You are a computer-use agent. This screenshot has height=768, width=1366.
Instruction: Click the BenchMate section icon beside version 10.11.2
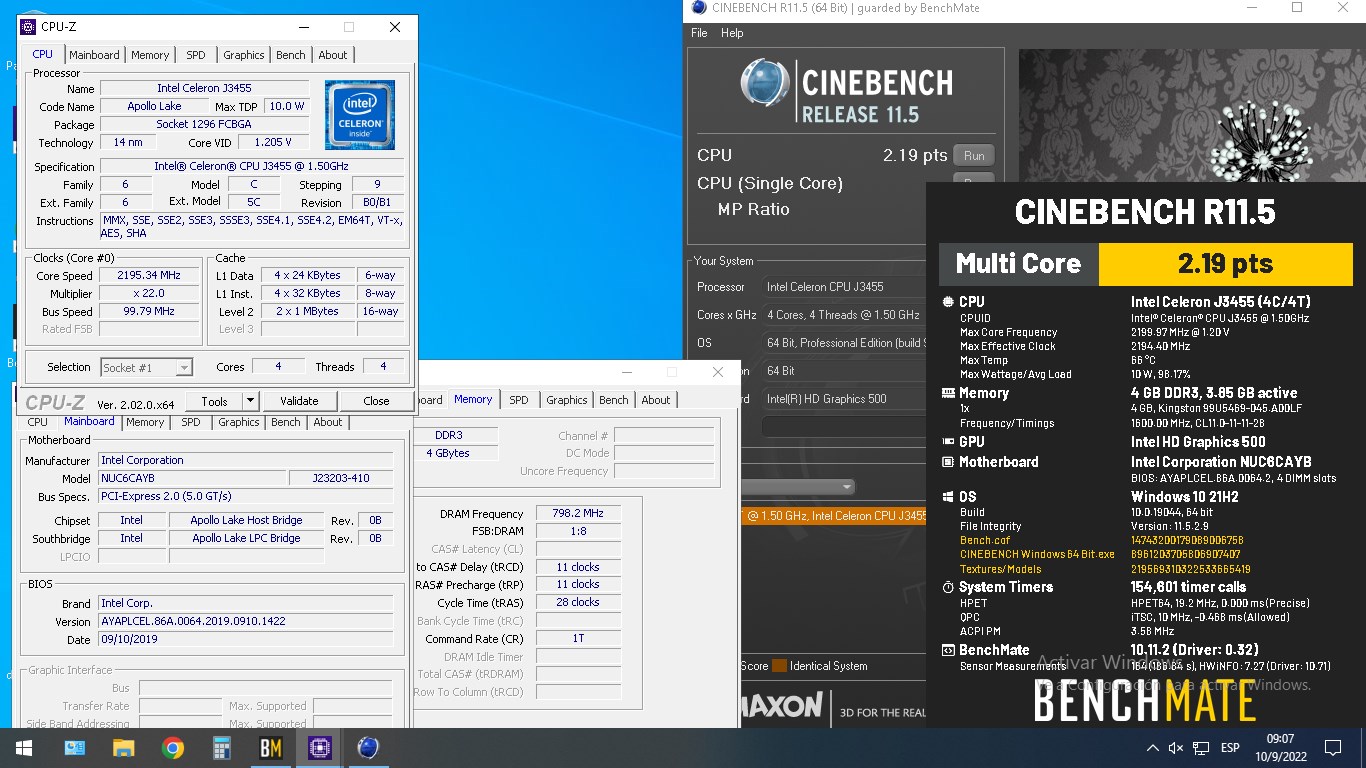tap(948, 650)
